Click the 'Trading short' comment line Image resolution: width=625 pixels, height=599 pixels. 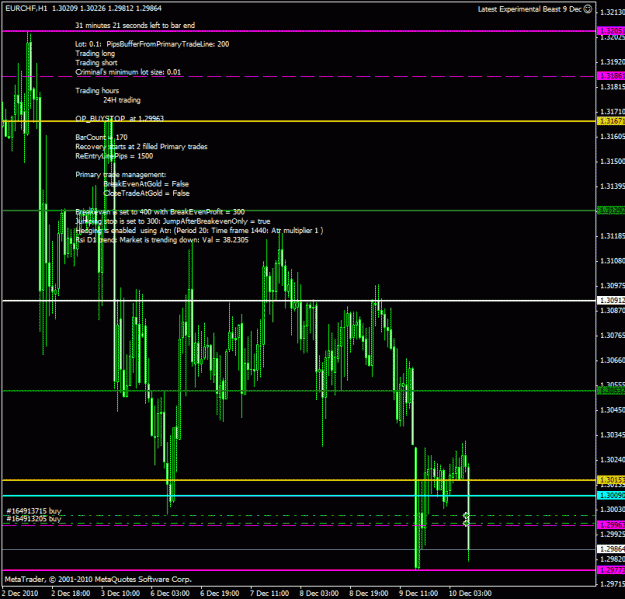(x=96, y=63)
